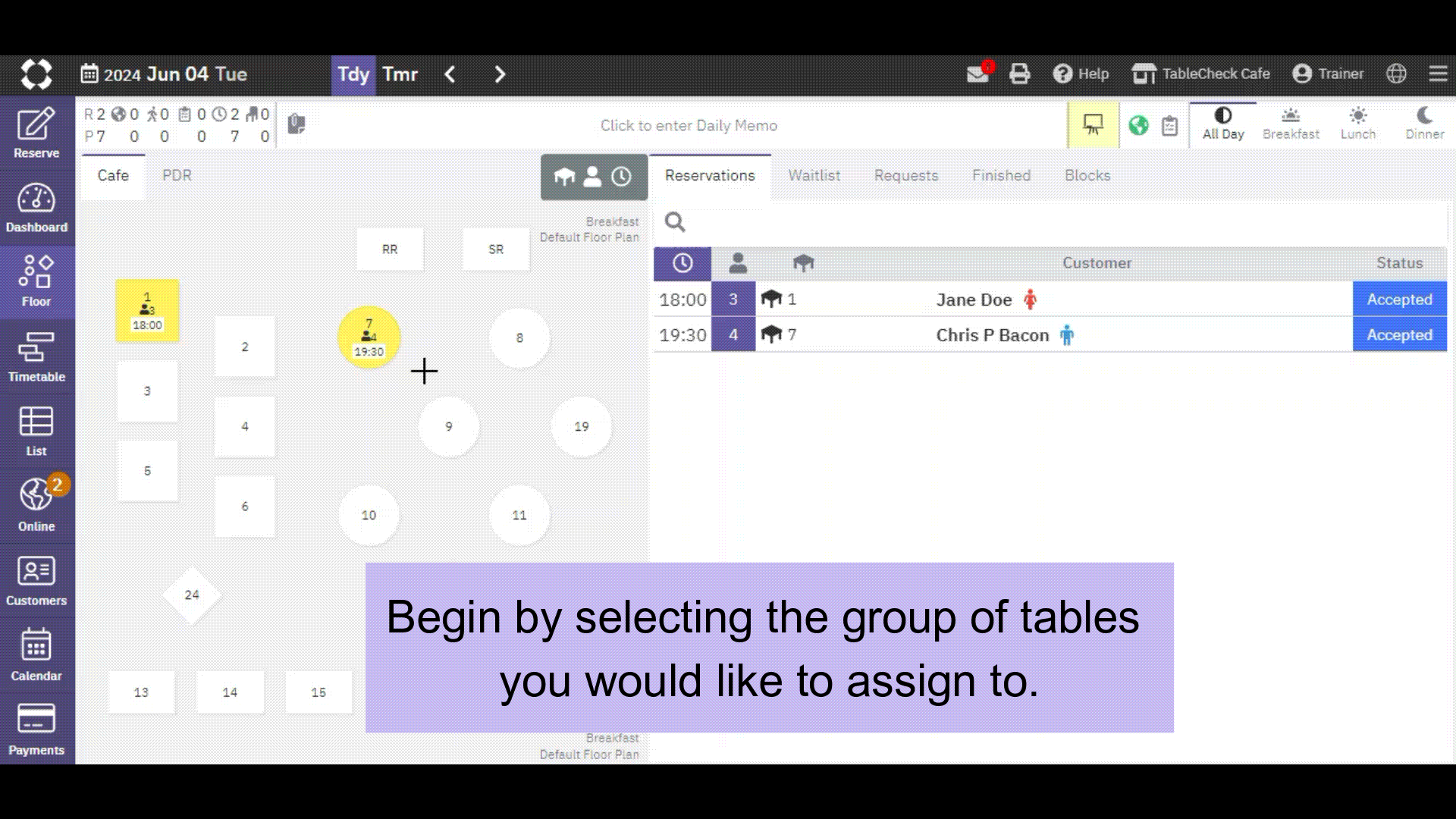Select yellow round table 7 at 19:30
The width and height of the screenshot is (1456, 819).
click(x=369, y=337)
